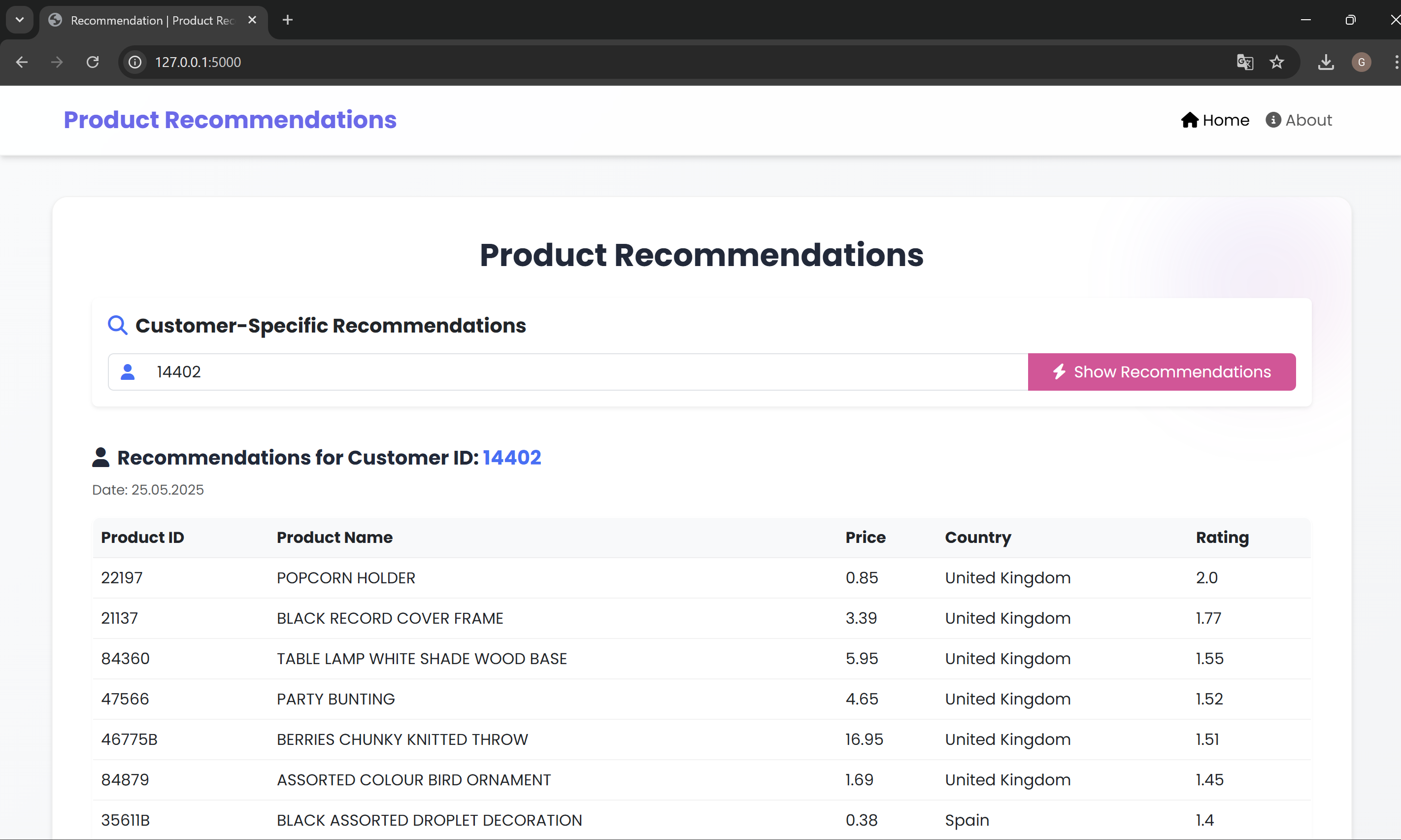Open Google Translate from the address bar
The image size is (1401, 840).
pos(1245,62)
